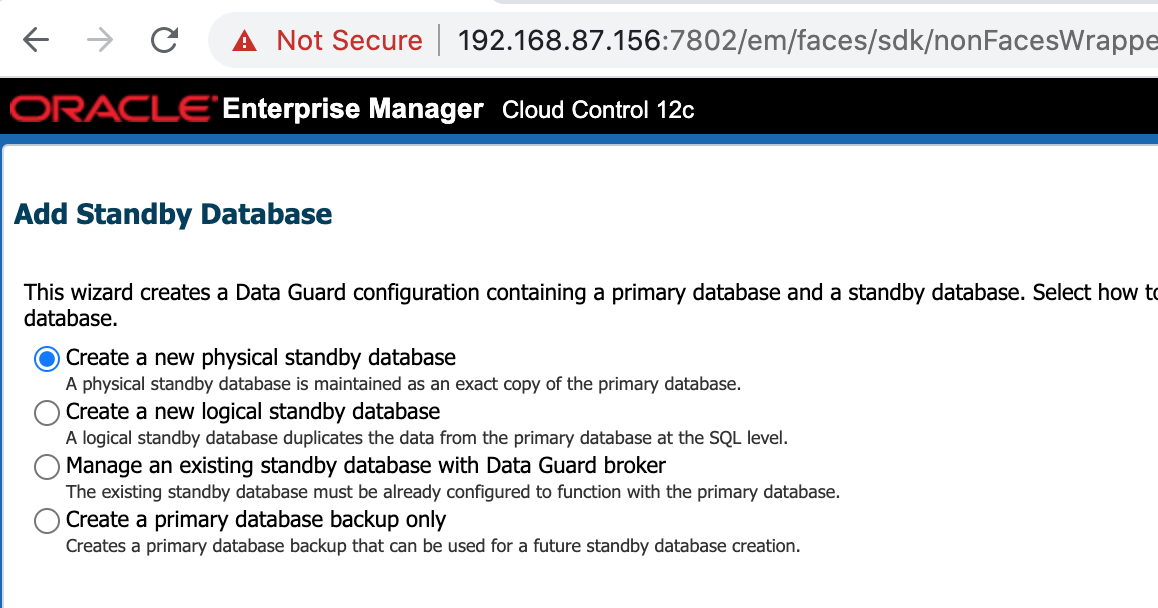Click the Enterprise Manager title
Image resolution: width=1158 pixels, height=608 pixels.
click(x=353, y=109)
